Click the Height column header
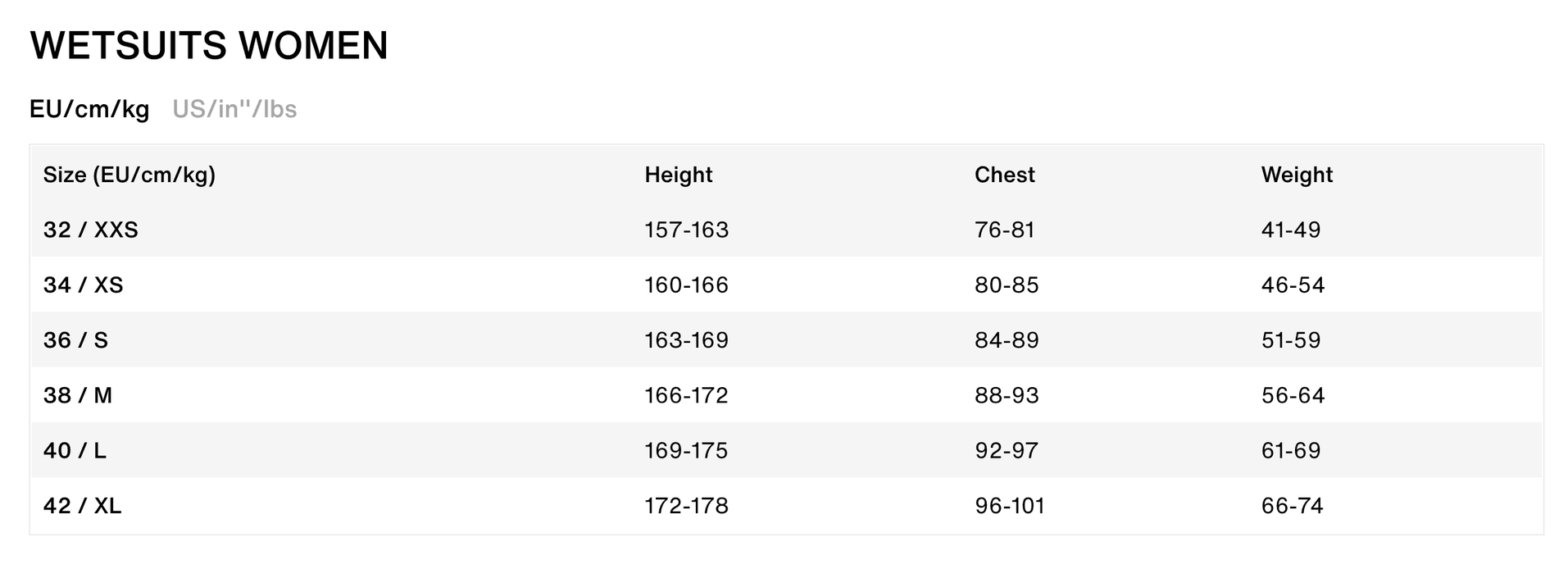Viewport: 1568px width, 574px height. [x=678, y=175]
